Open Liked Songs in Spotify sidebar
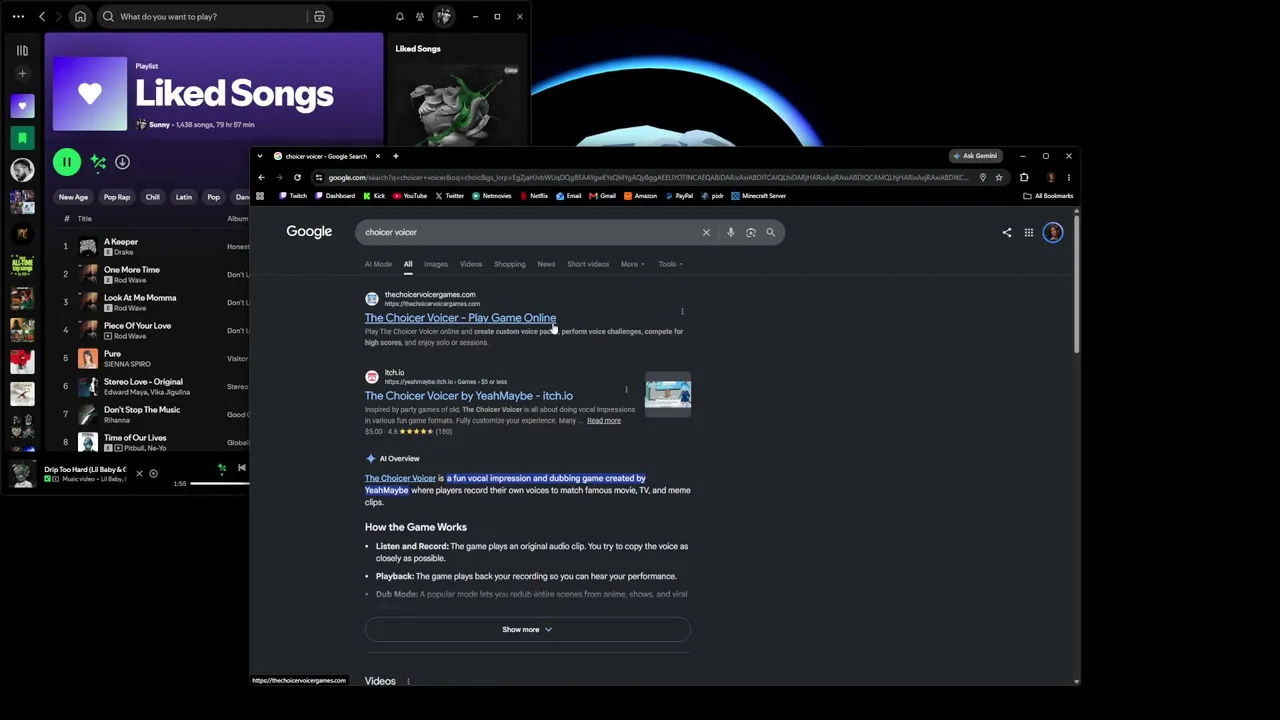The image size is (1280, 720). click(x=22, y=105)
